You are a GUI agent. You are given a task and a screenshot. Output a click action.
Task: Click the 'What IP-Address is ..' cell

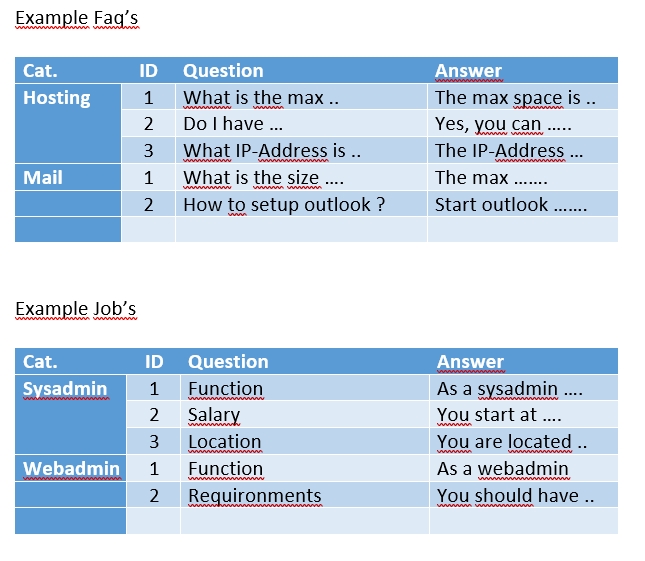271,151
